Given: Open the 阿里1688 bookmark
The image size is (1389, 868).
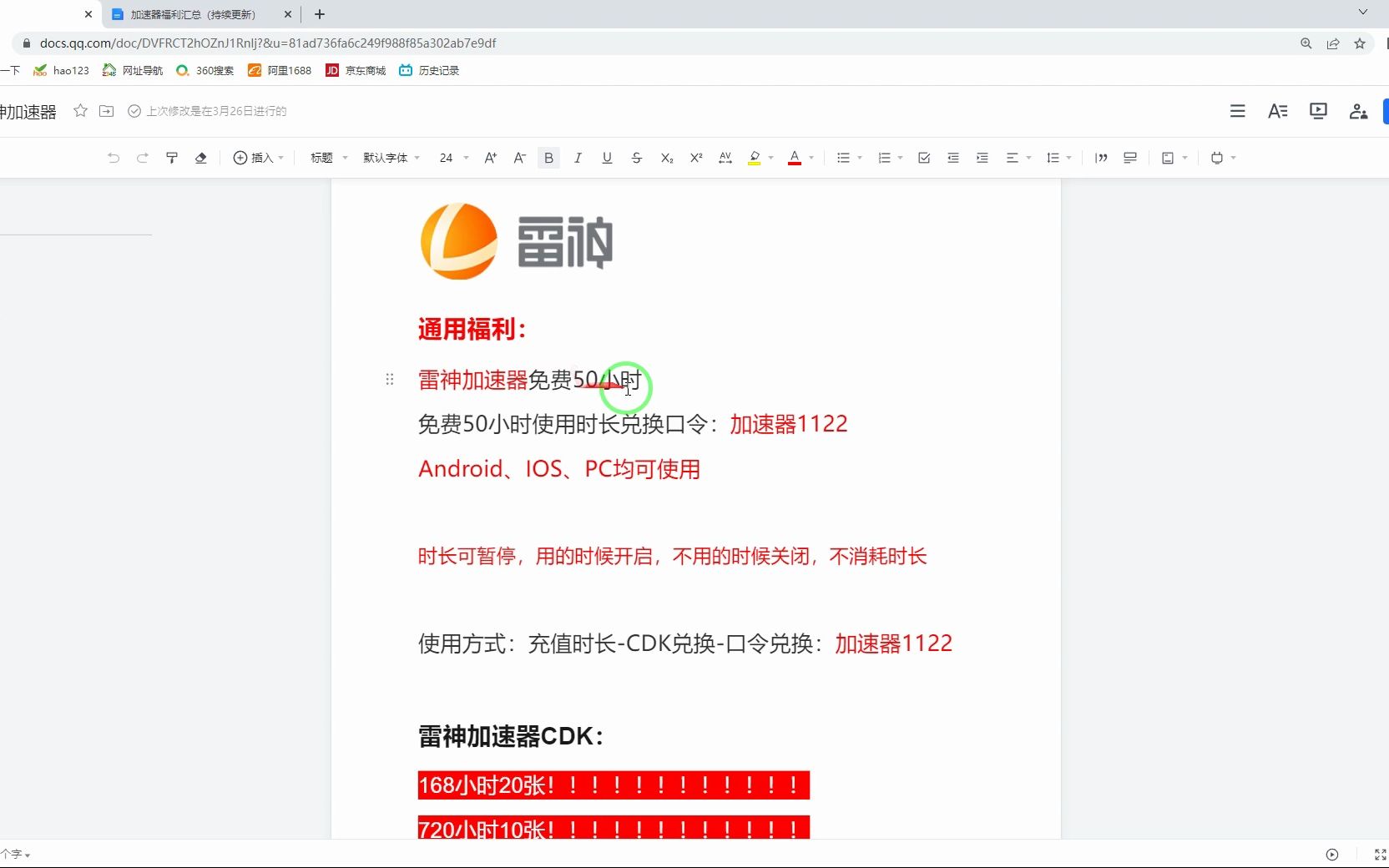Looking at the screenshot, I should point(280,70).
